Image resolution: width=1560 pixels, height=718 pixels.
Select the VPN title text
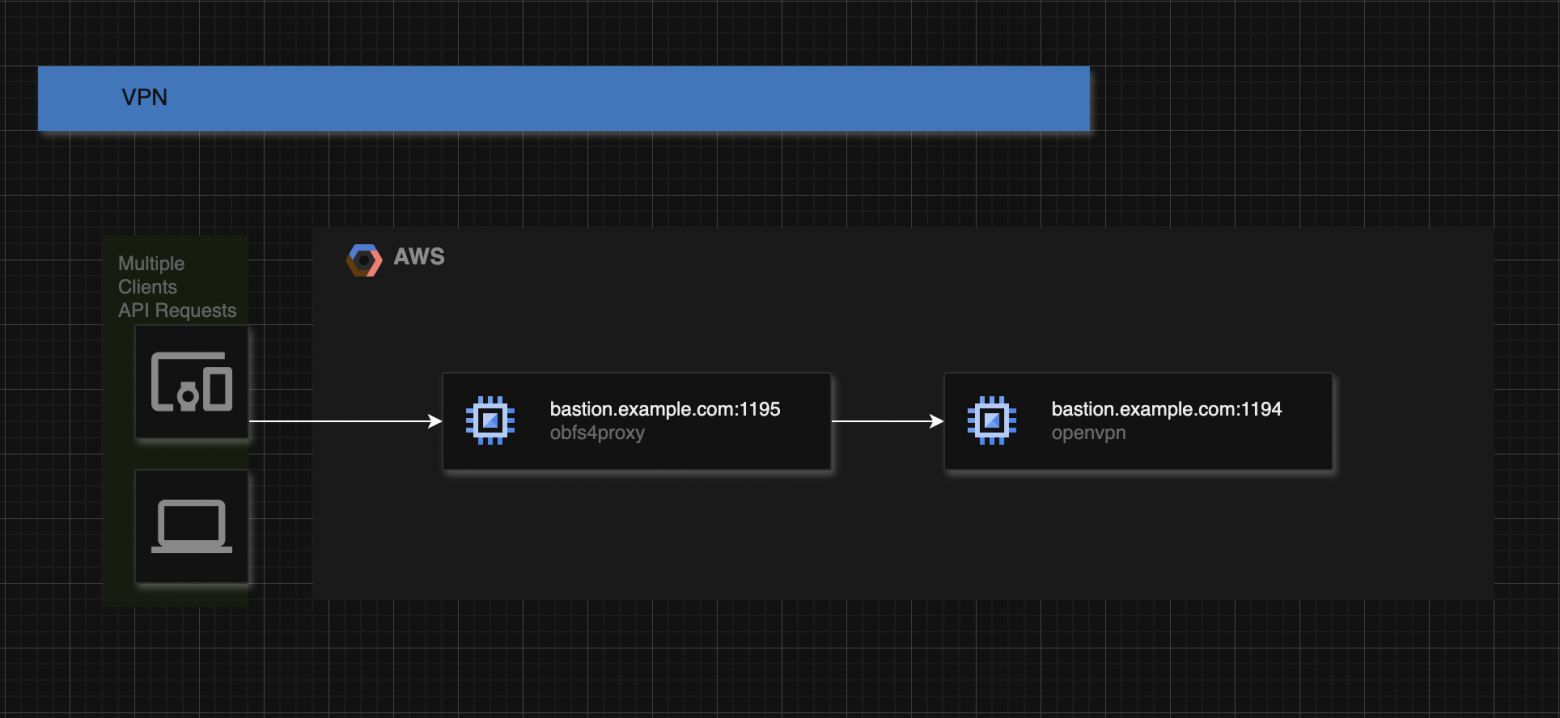coord(144,98)
